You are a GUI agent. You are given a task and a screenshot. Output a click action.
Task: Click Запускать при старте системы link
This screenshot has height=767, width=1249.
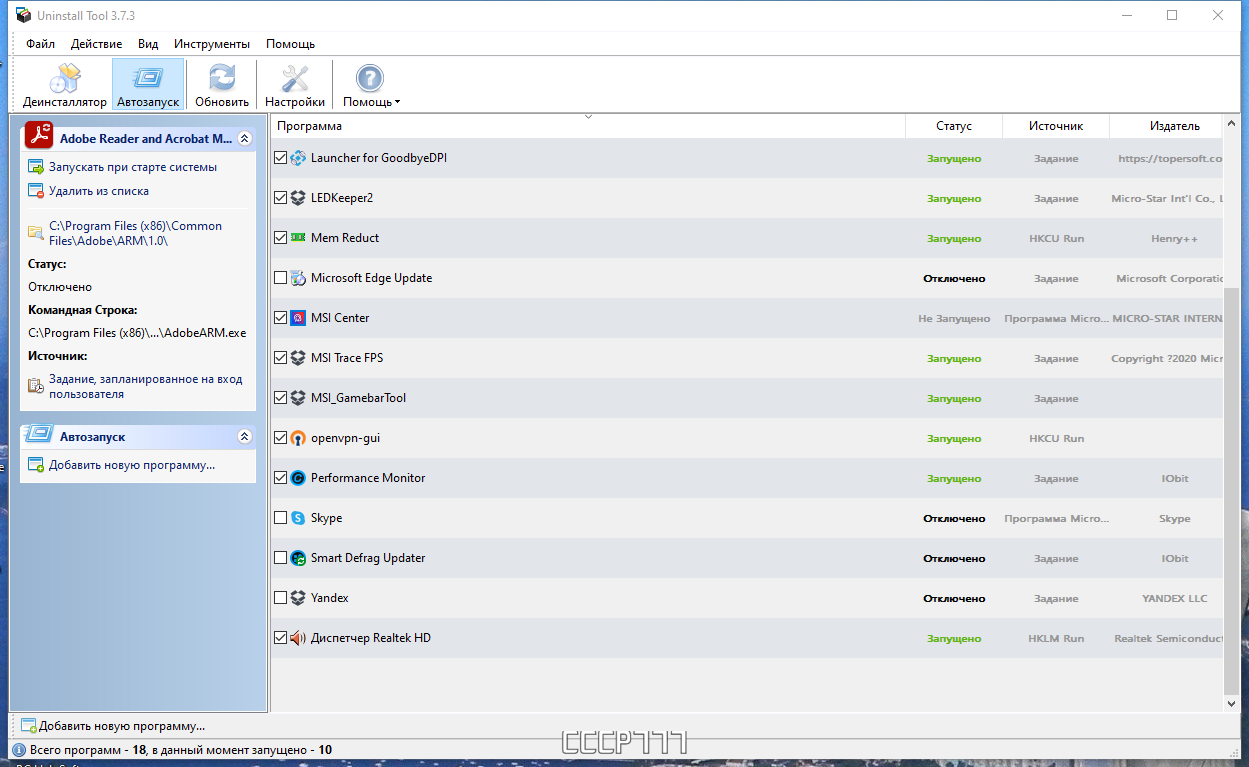[x=133, y=167]
